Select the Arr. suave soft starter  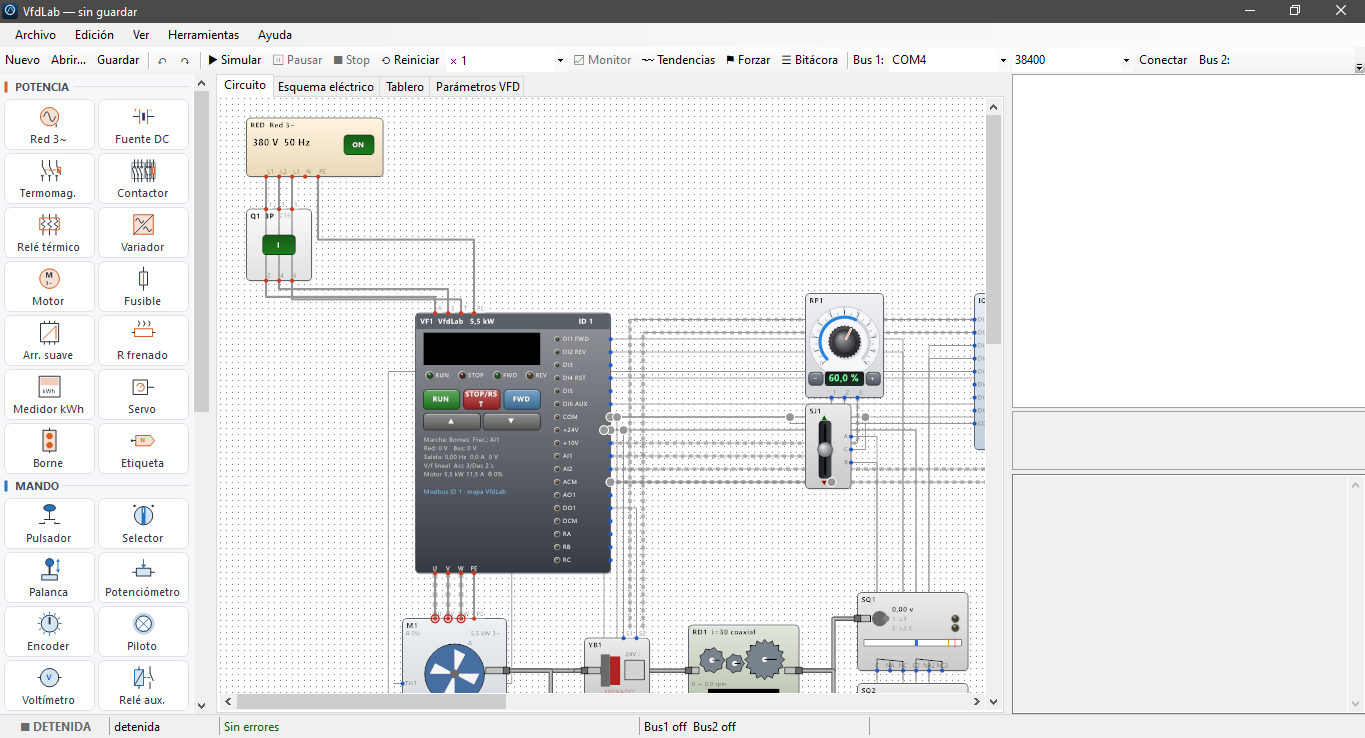click(x=49, y=340)
